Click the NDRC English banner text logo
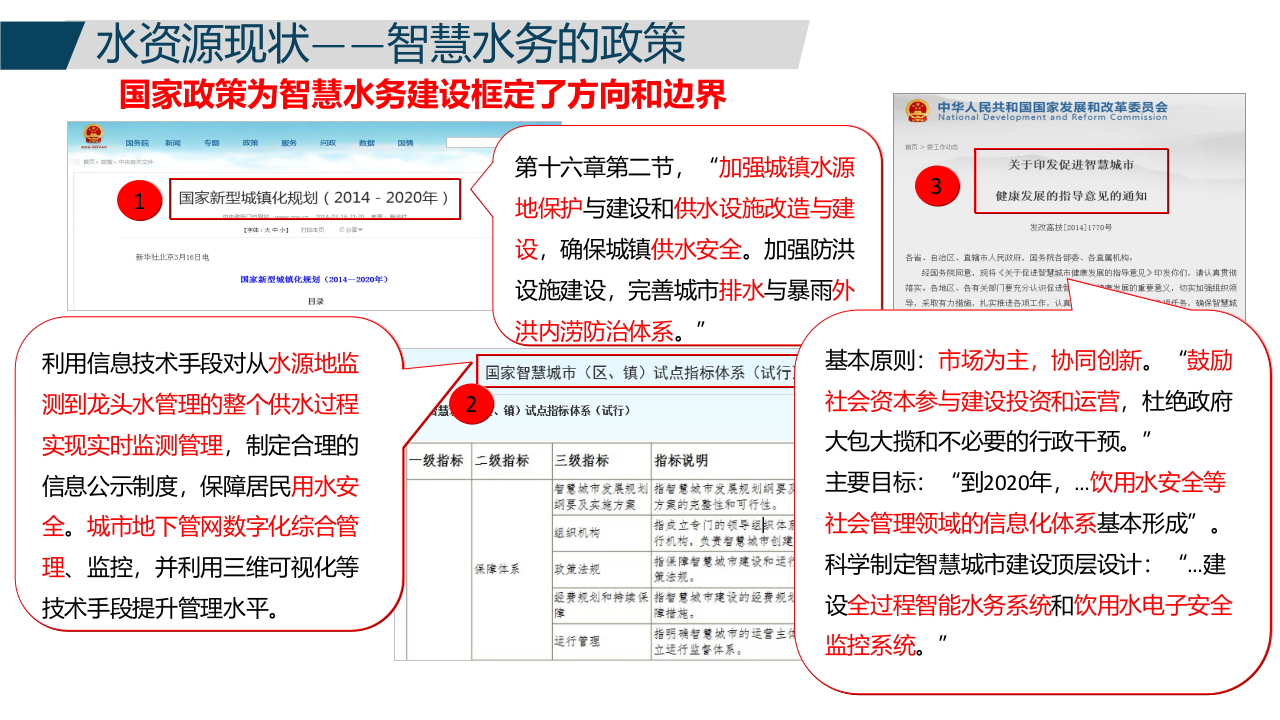 coord(1052,118)
